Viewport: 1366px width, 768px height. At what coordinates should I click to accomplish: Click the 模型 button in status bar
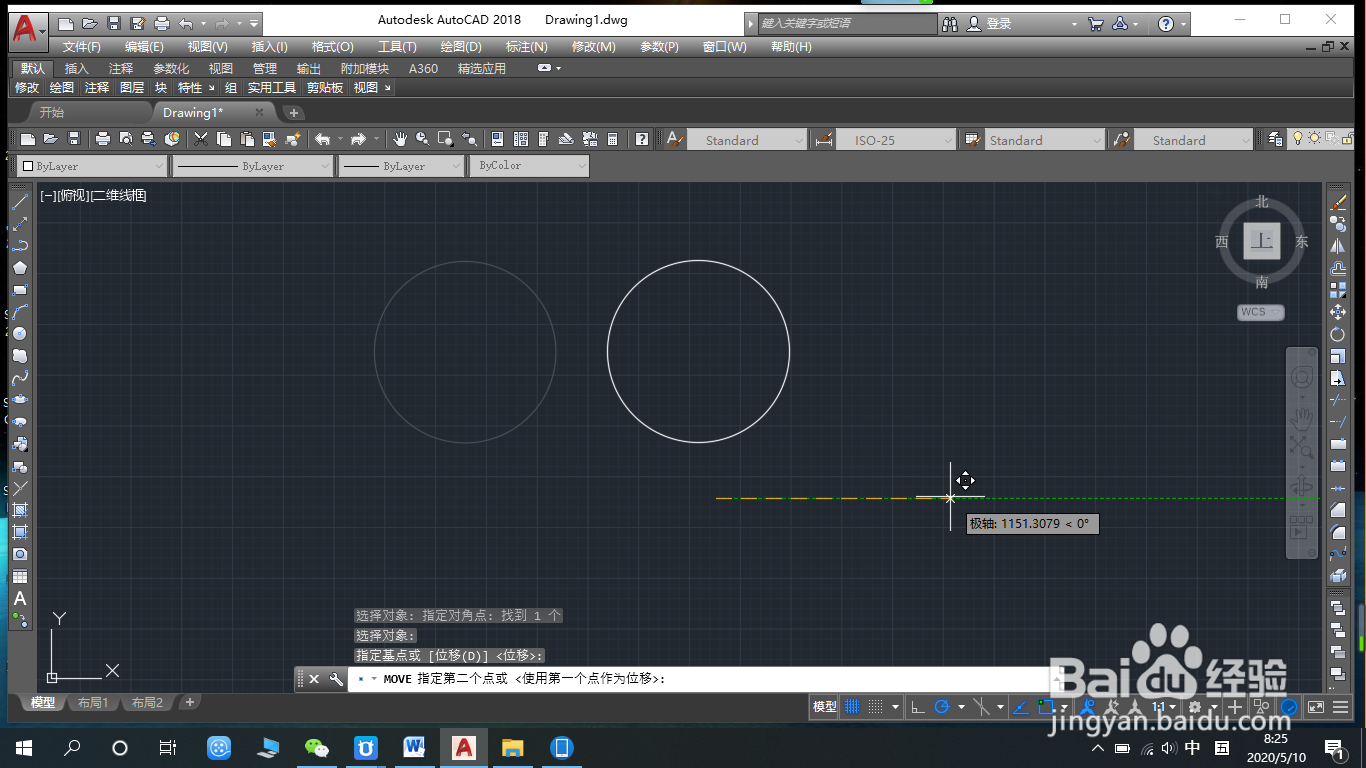tap(824, 706)
